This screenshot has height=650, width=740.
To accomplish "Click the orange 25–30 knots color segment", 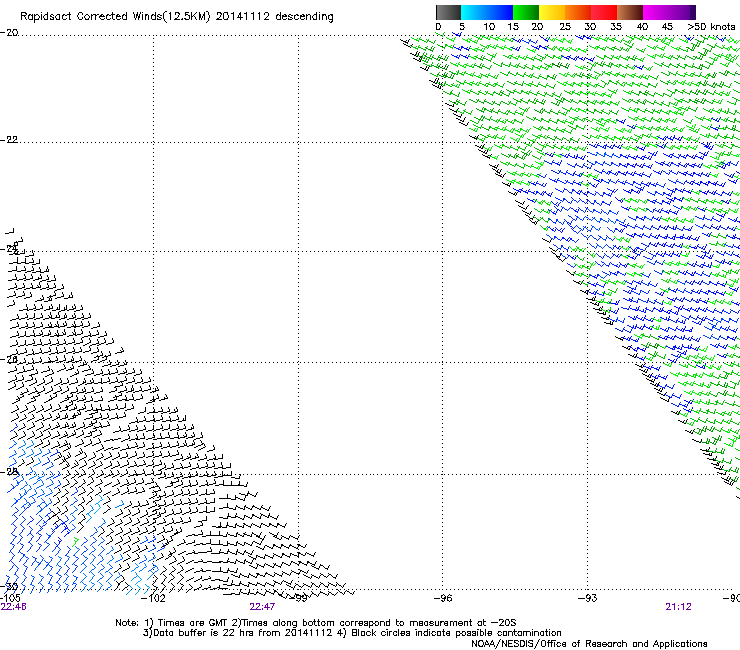I will [x=578, y=12].
